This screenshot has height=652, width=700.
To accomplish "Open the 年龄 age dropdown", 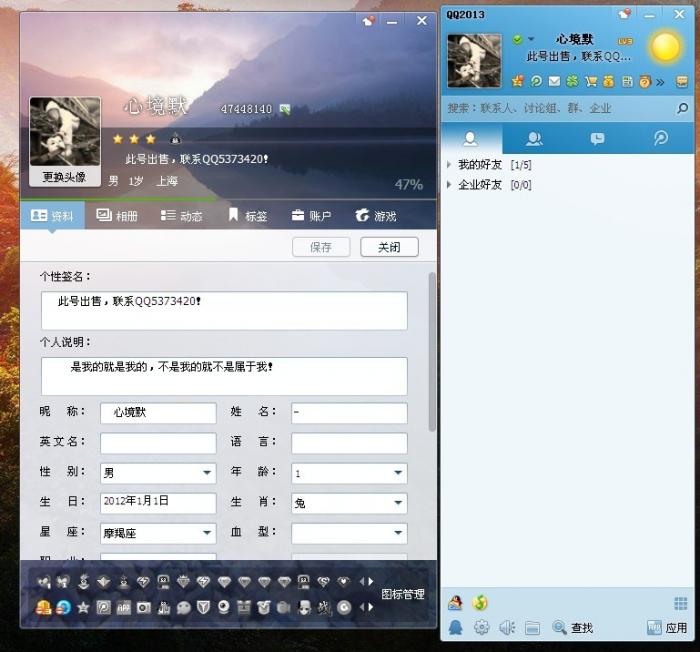I will 398,472.
